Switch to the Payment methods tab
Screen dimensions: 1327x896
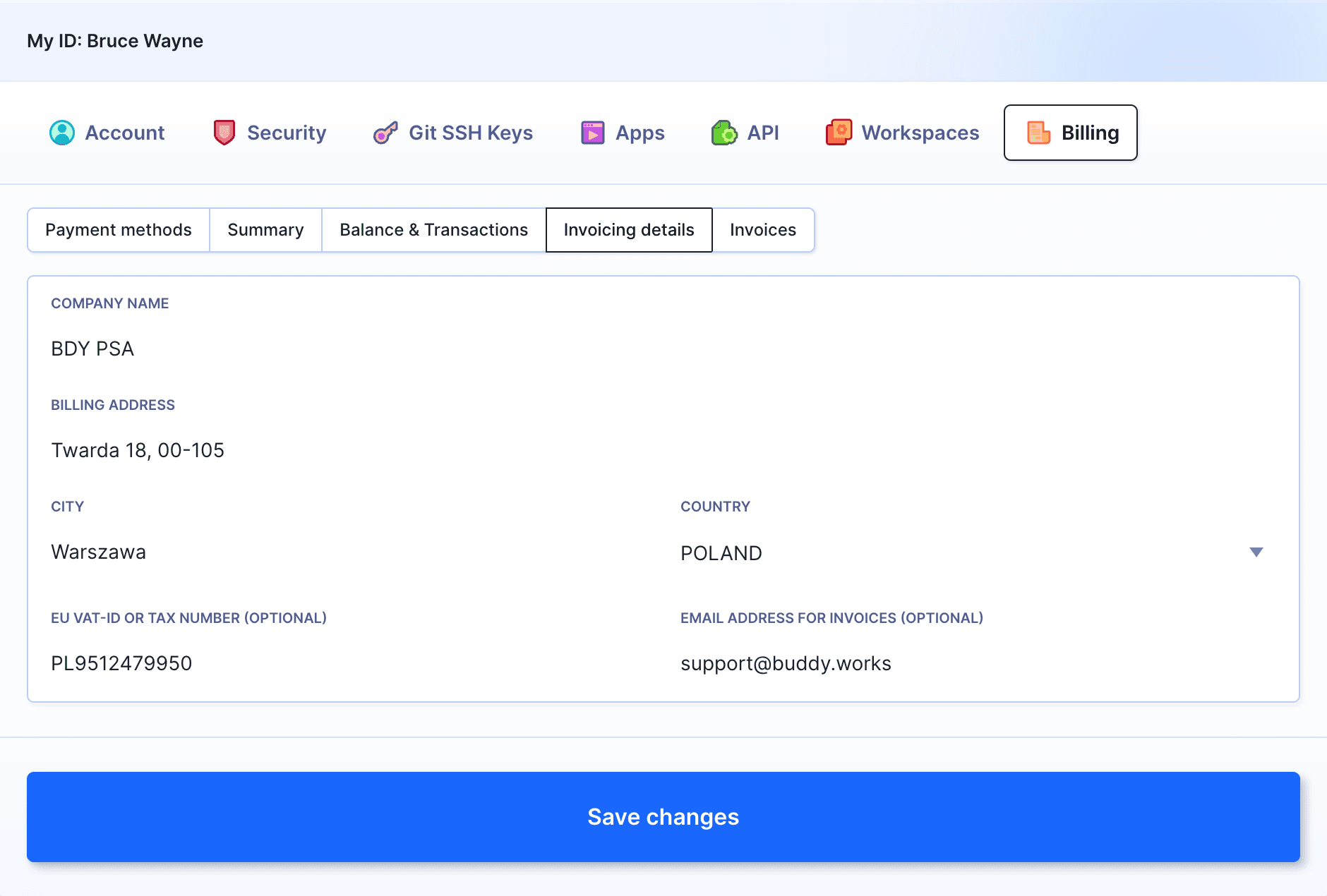(x=119, y=230)
